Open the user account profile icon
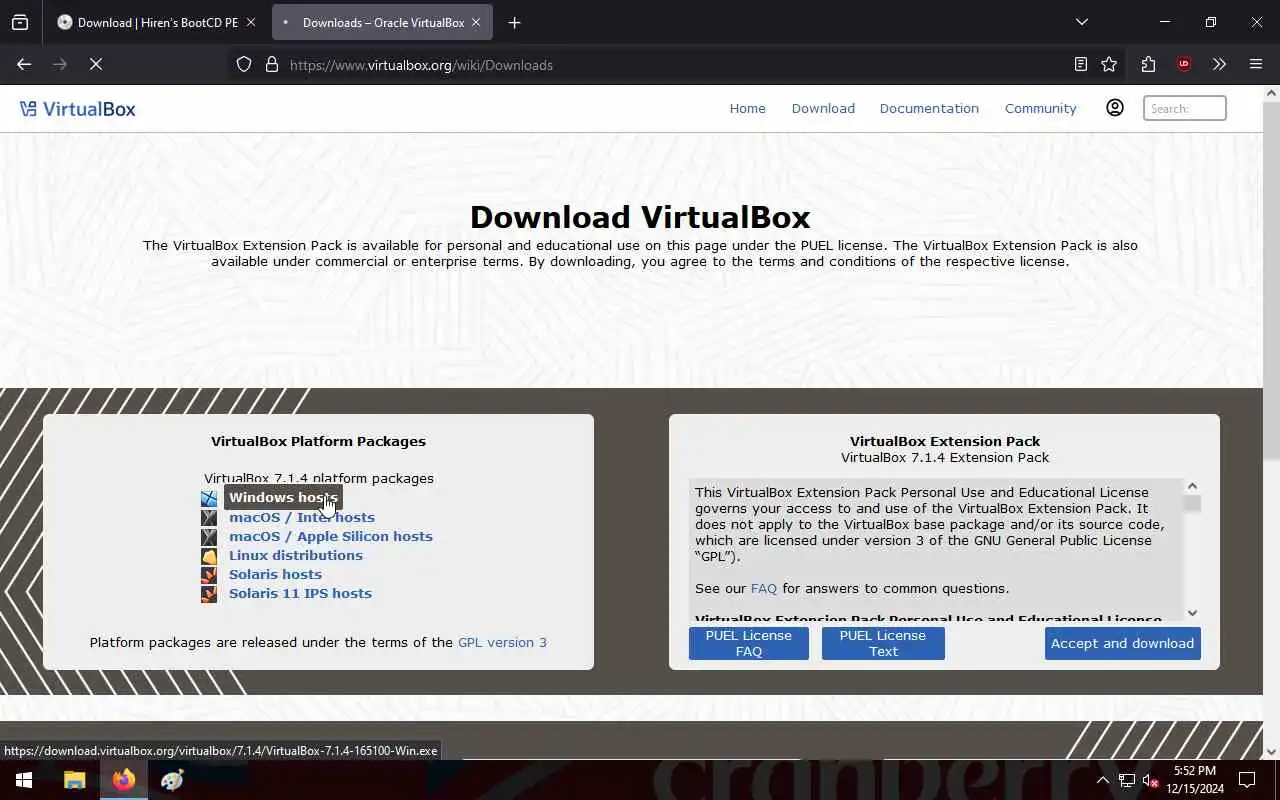1280x800 pixels. tap(1115, 108)
